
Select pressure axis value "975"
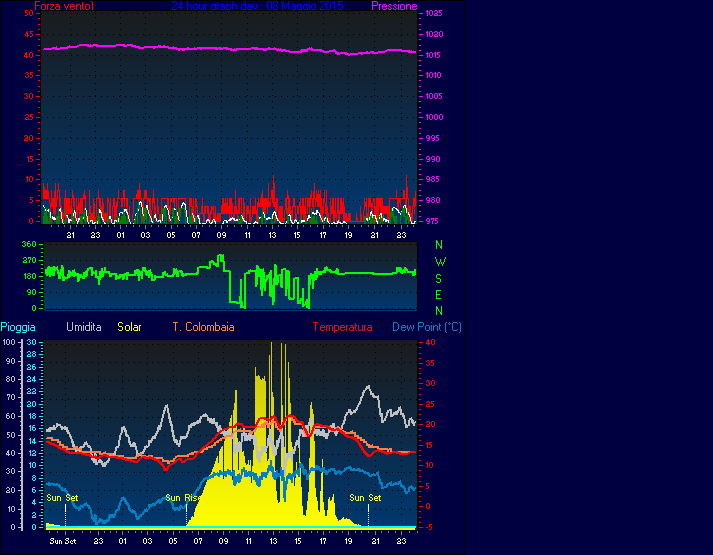tap(433, 221)
